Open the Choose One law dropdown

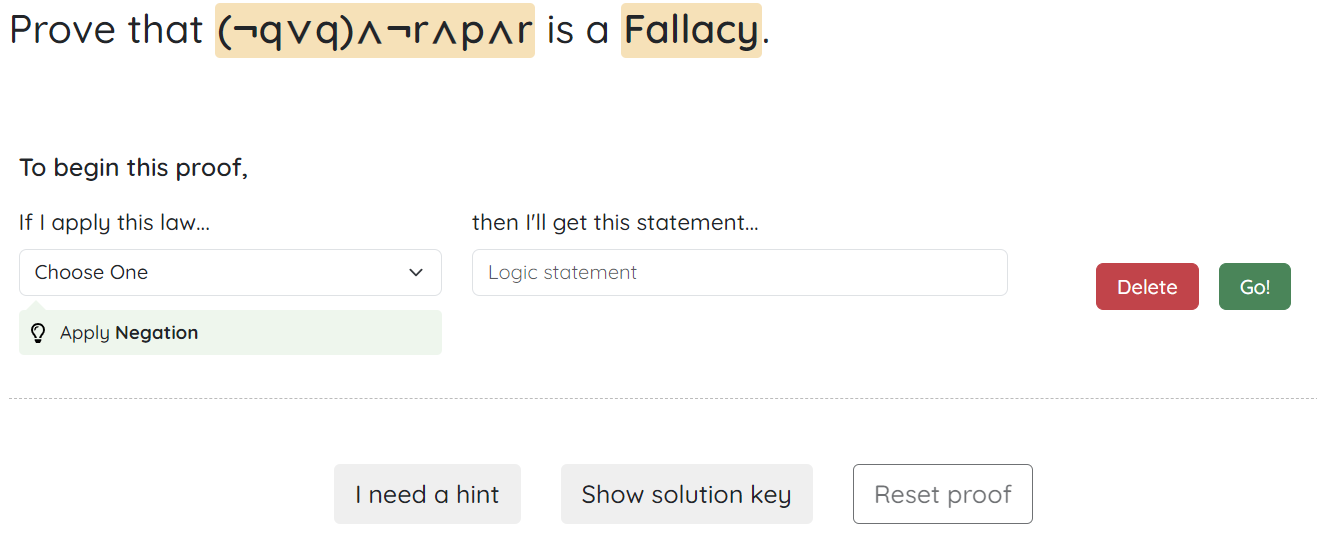pos(229,273)
